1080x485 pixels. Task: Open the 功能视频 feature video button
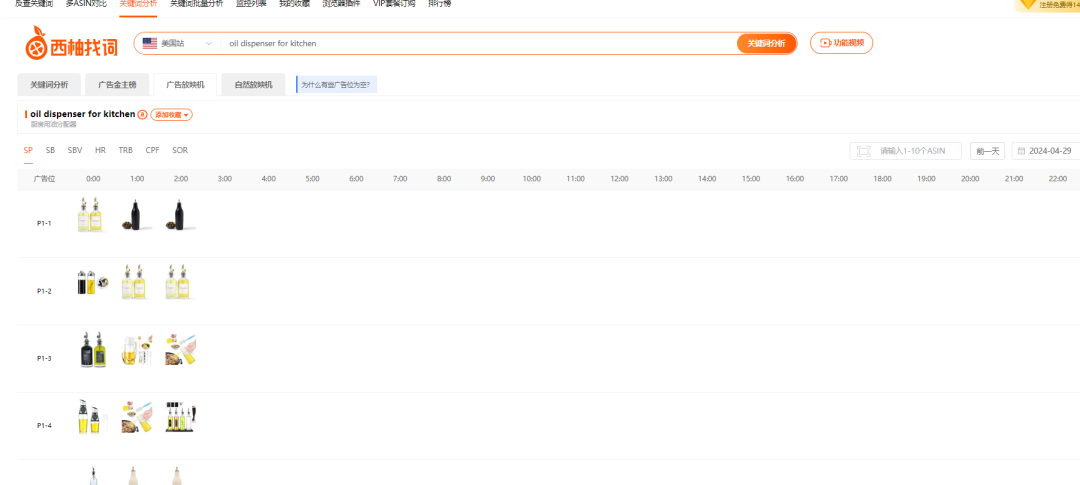pos(841,43)
